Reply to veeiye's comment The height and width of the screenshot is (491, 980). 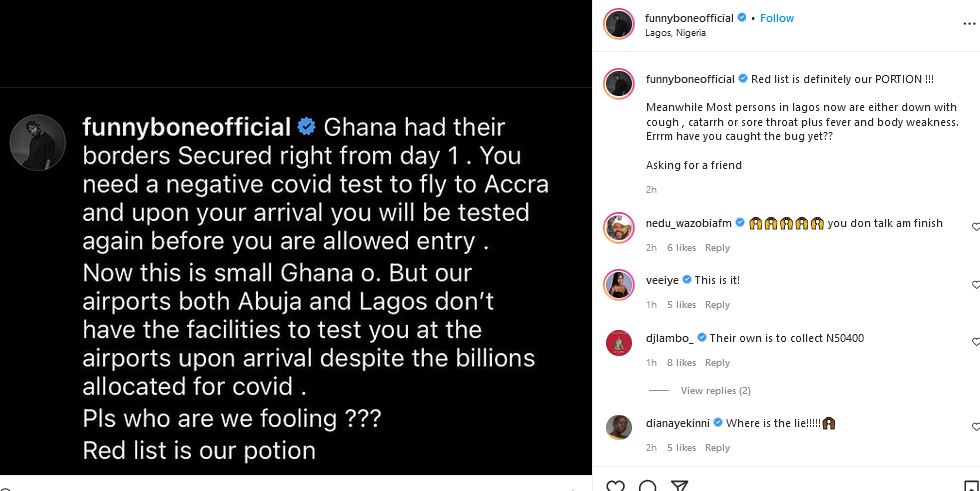tap(717, 305)
